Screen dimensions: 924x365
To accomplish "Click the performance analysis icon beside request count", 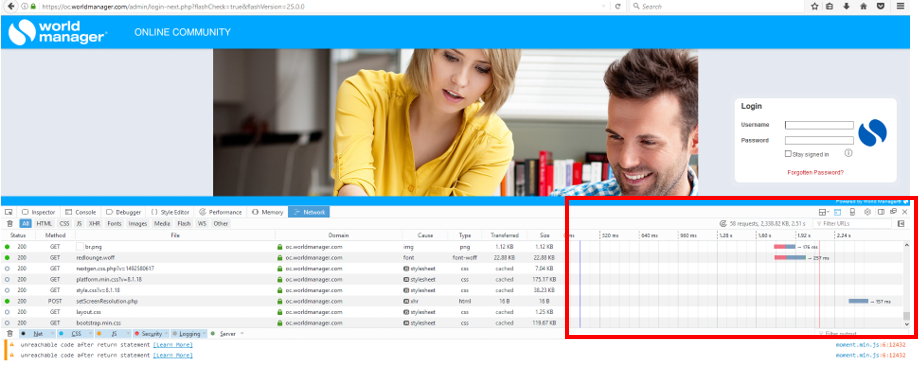I will 723,223.
